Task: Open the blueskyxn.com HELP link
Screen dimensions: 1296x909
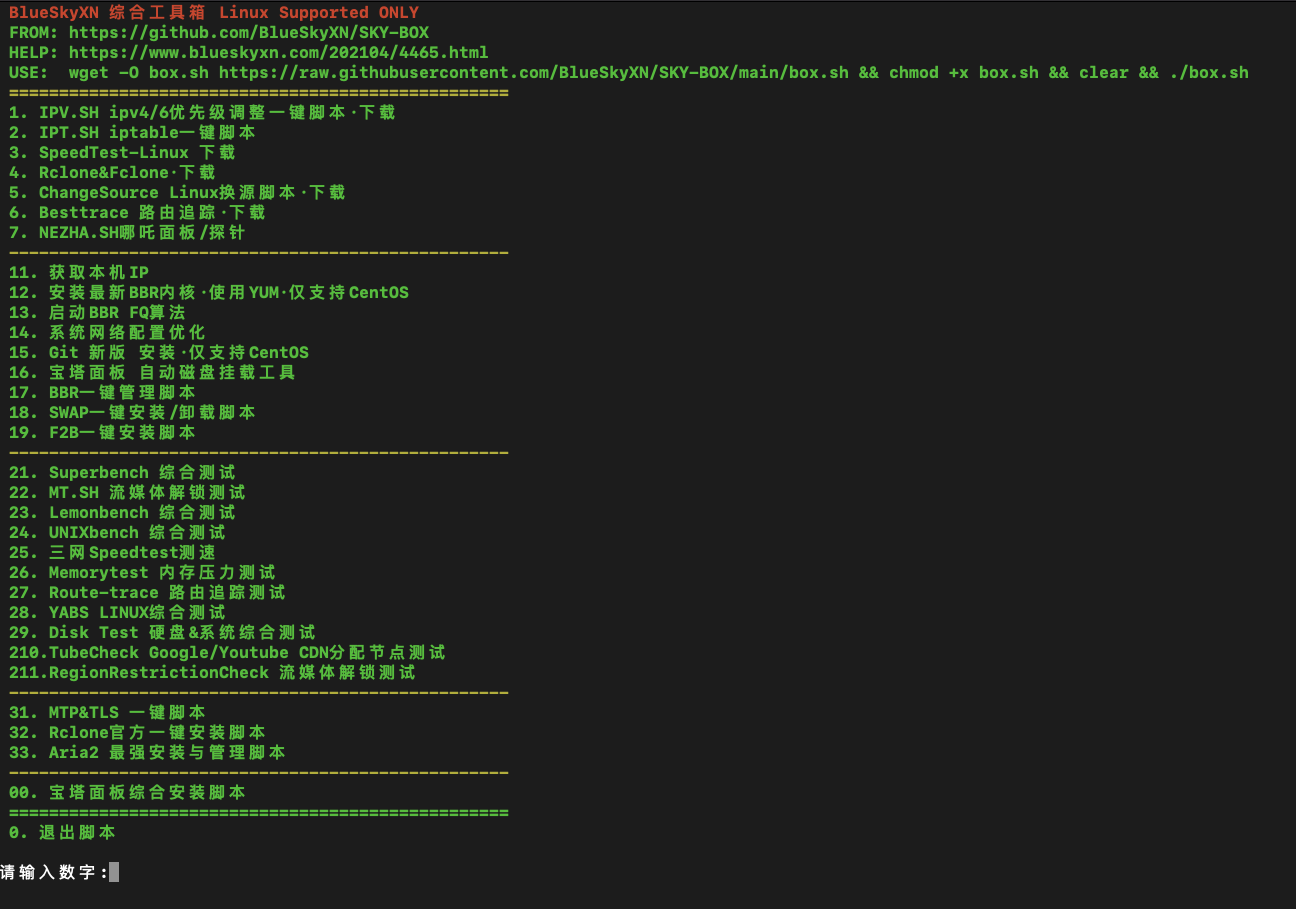Action: pyautogui.click(x=278, y=53)
